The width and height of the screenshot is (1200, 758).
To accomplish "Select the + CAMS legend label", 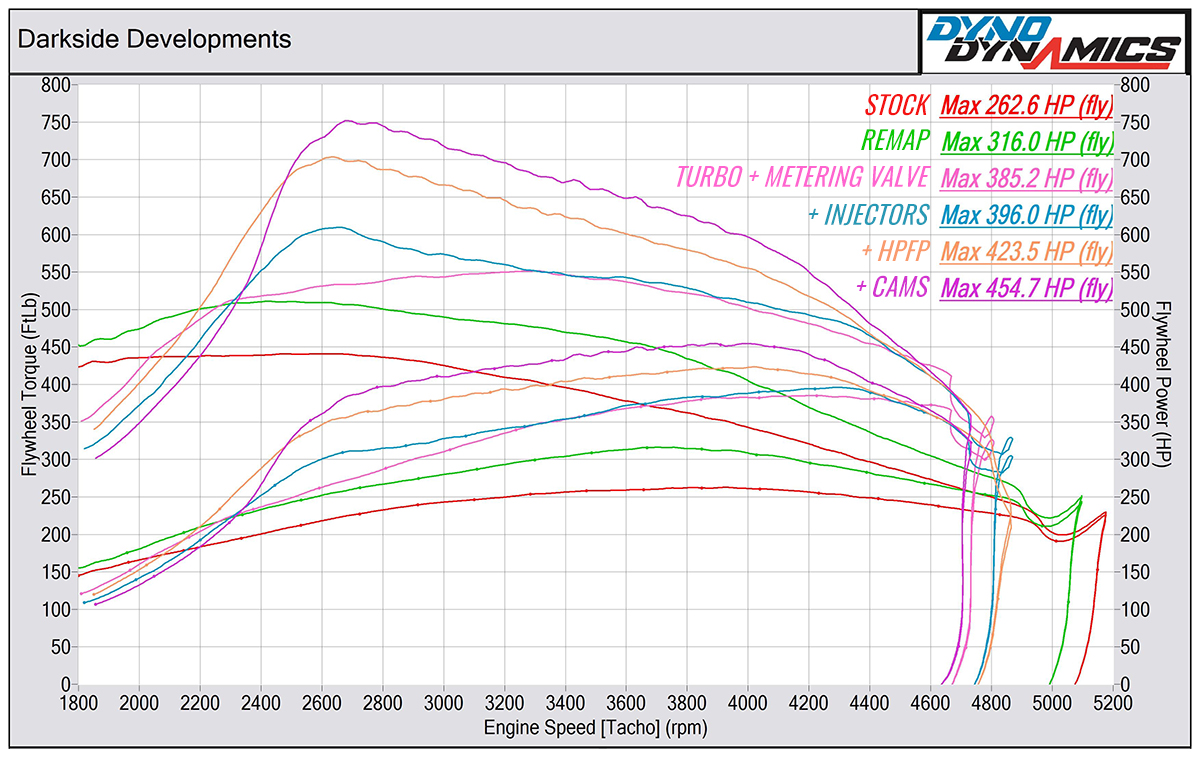I will 892,288.
